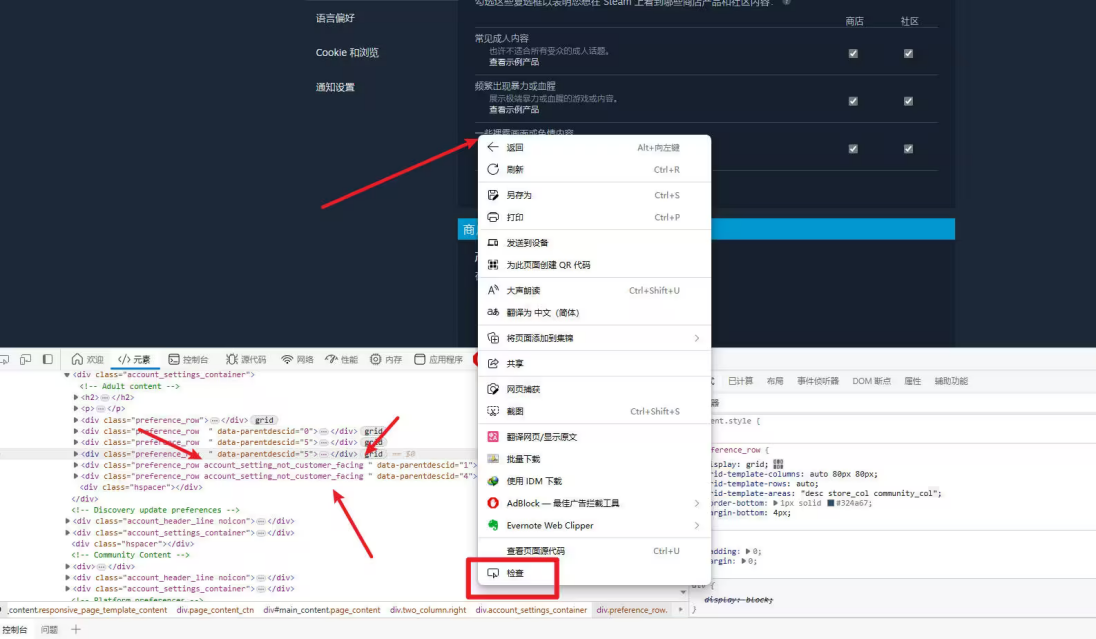Uncheck 商店 checkbox for 常见成人内容
Viewport: 1096px width, 639px height.
click(x=853, y=54)
